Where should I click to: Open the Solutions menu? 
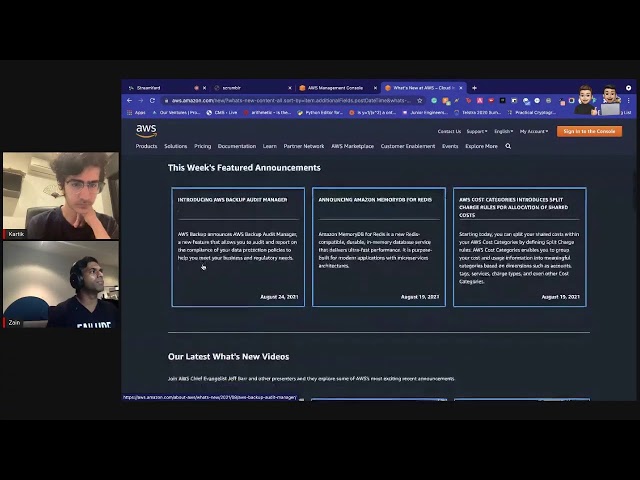coord(176,146)
